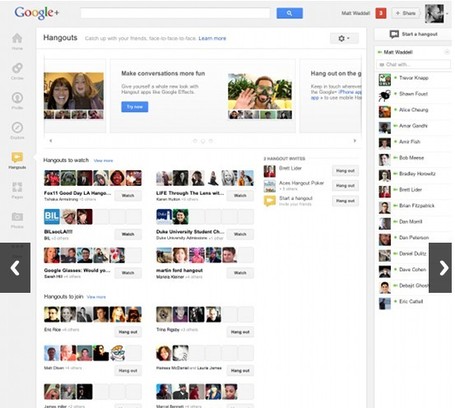Open the red notifications counter
Viewport: 455px width, 408px height.
381,13
